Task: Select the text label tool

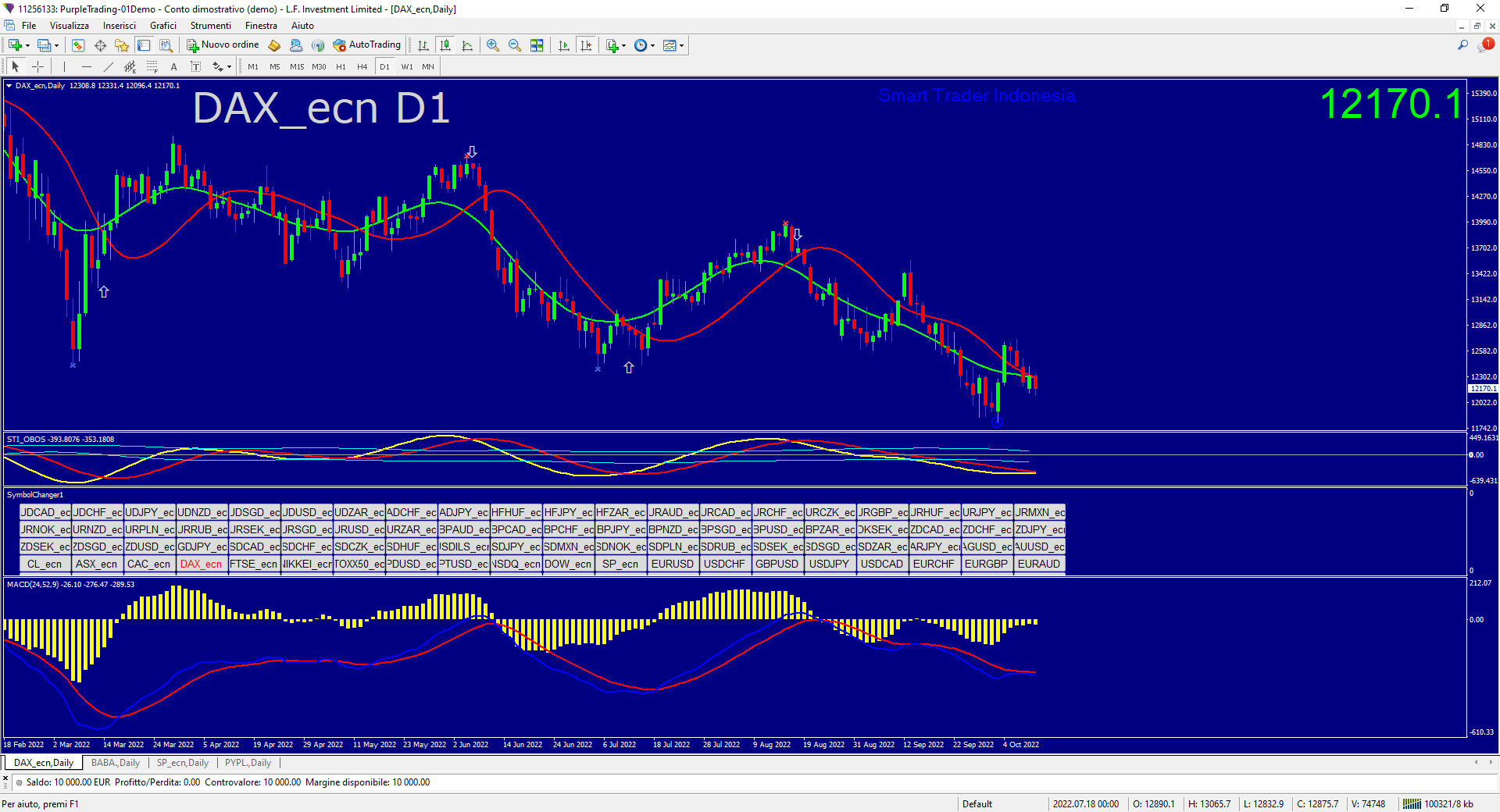Action: pos(195,66)
